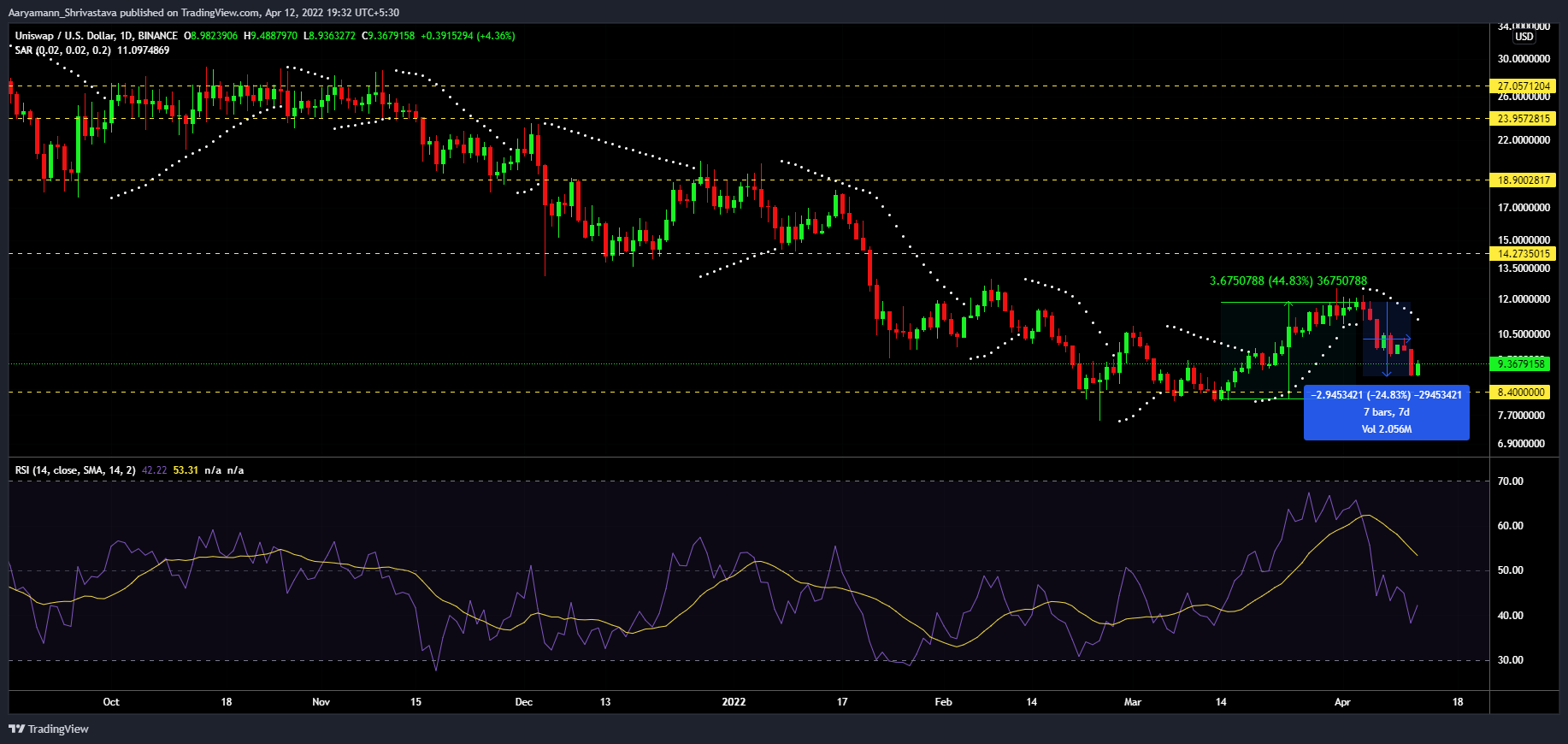This screenshot has width=1568, height=744.
Task: Click the TradingView logo icon
Action: [16, 729]
